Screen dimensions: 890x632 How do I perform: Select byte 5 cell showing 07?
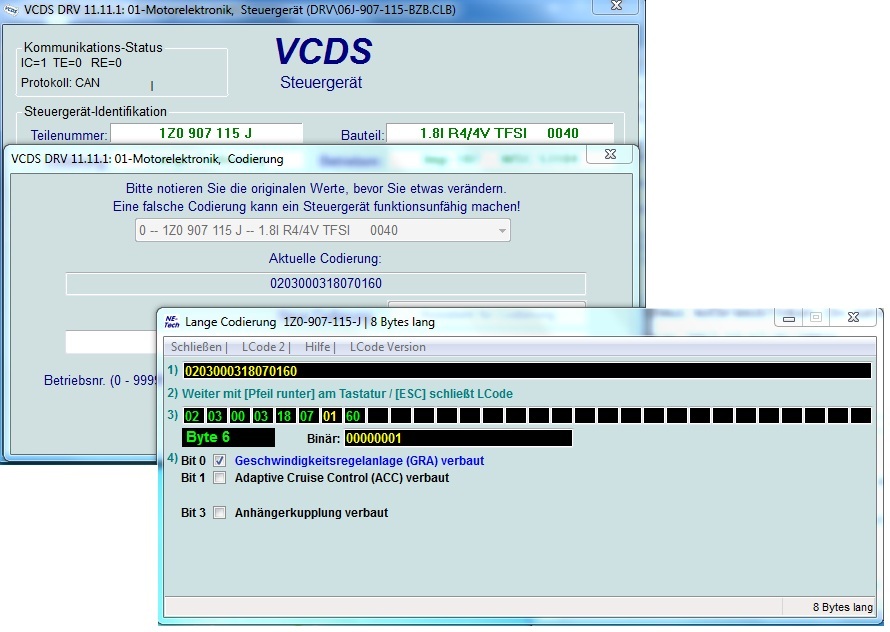(x=307, y=416)
